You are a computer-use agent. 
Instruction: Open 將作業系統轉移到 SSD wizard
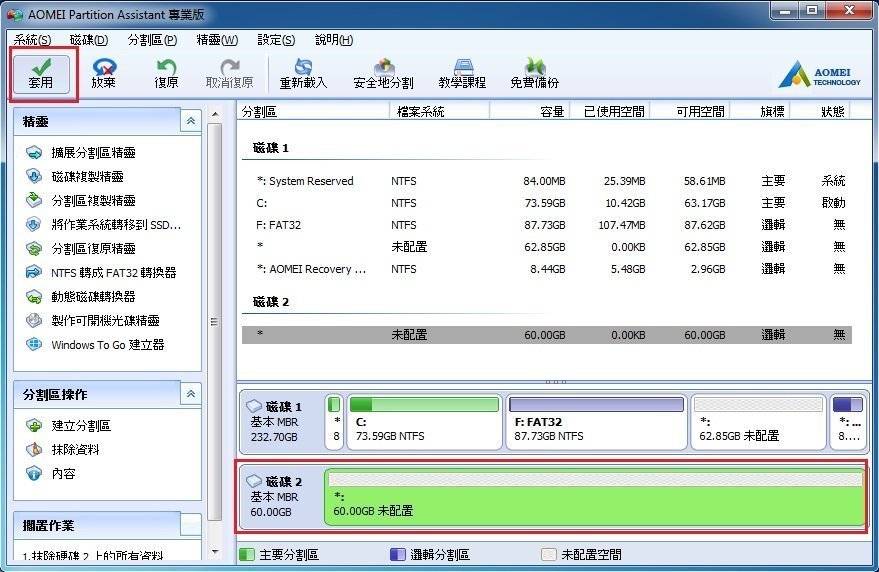tap(104, 225)
